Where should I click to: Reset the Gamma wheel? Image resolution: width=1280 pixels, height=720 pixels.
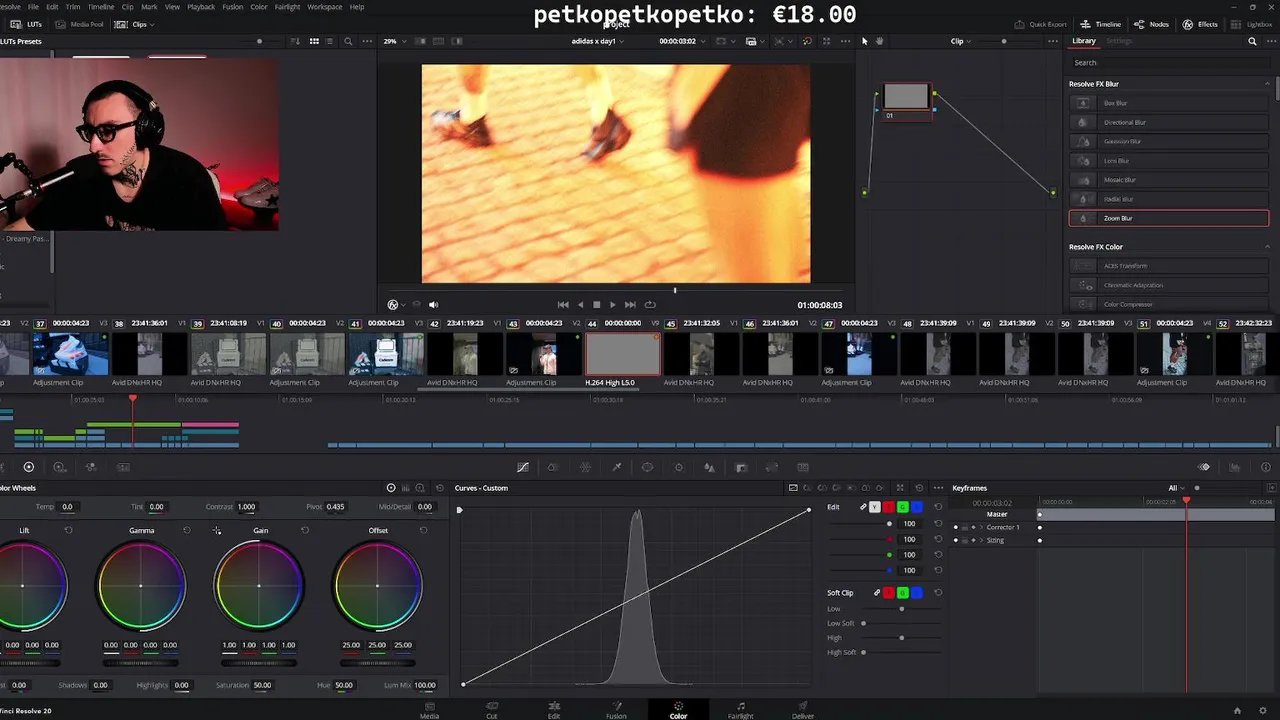pos(186,530)
